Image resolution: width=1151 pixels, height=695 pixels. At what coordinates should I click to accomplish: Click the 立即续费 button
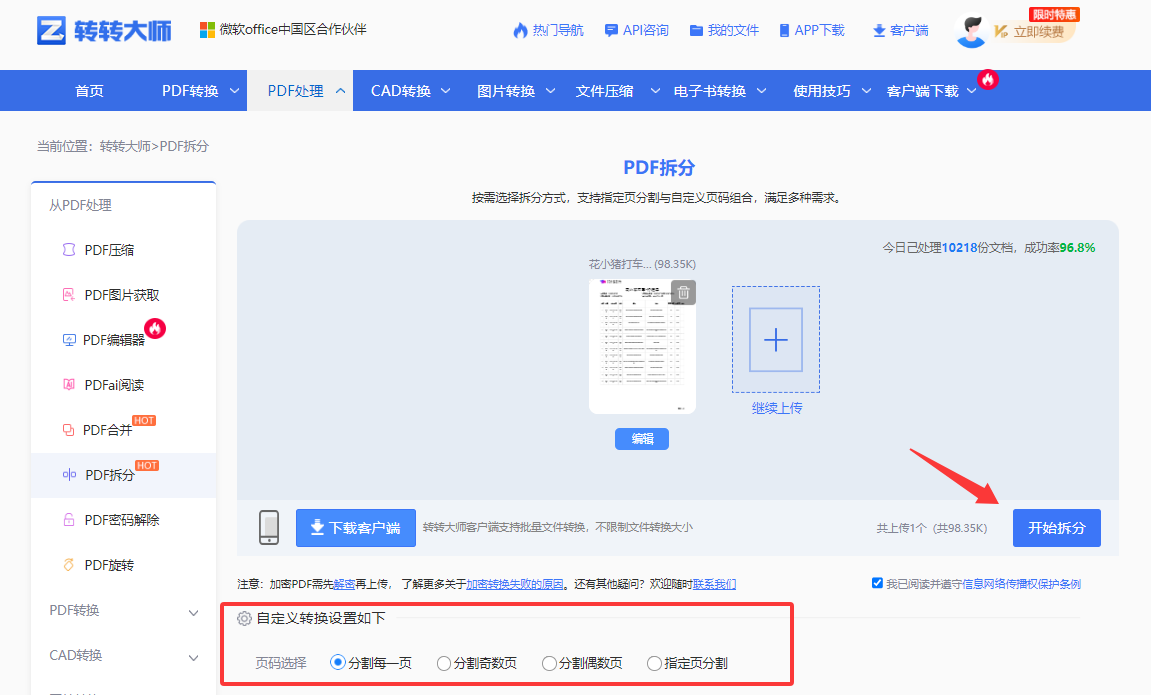1038,32
